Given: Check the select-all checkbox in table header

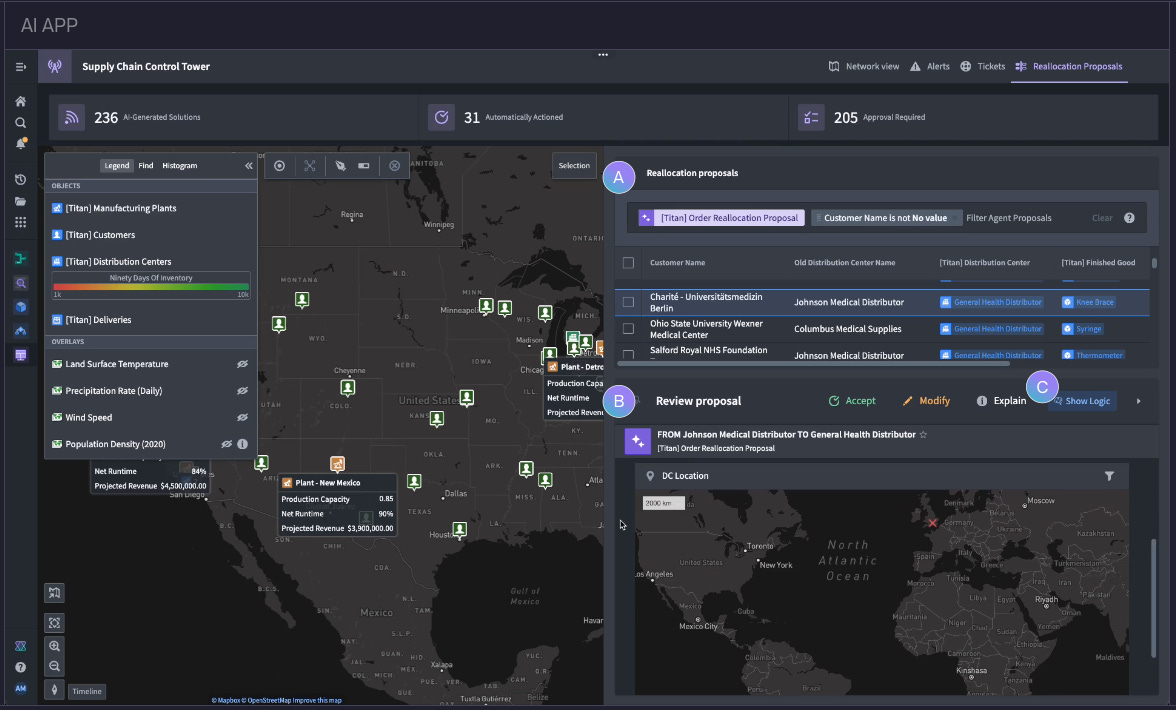Looking at the screenshot, I should pyautogui.click(x=628, y=263).
